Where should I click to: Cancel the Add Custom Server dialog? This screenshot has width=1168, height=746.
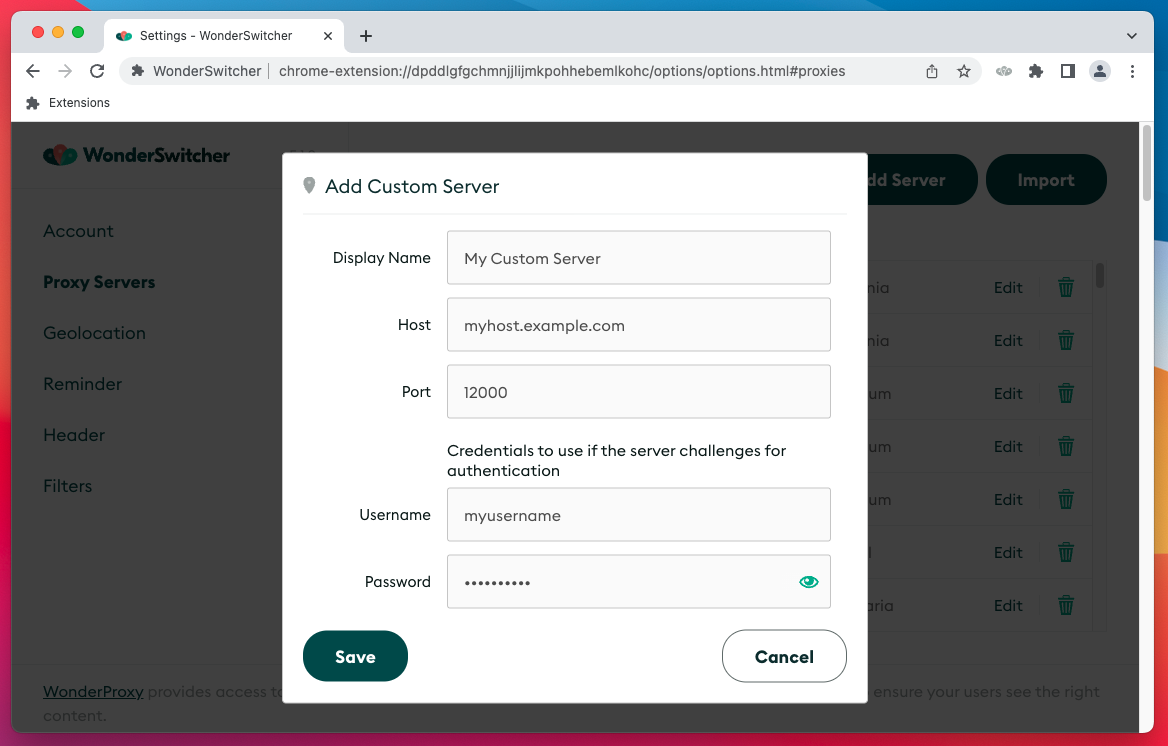pyautogui.click(x=784, y=656)
